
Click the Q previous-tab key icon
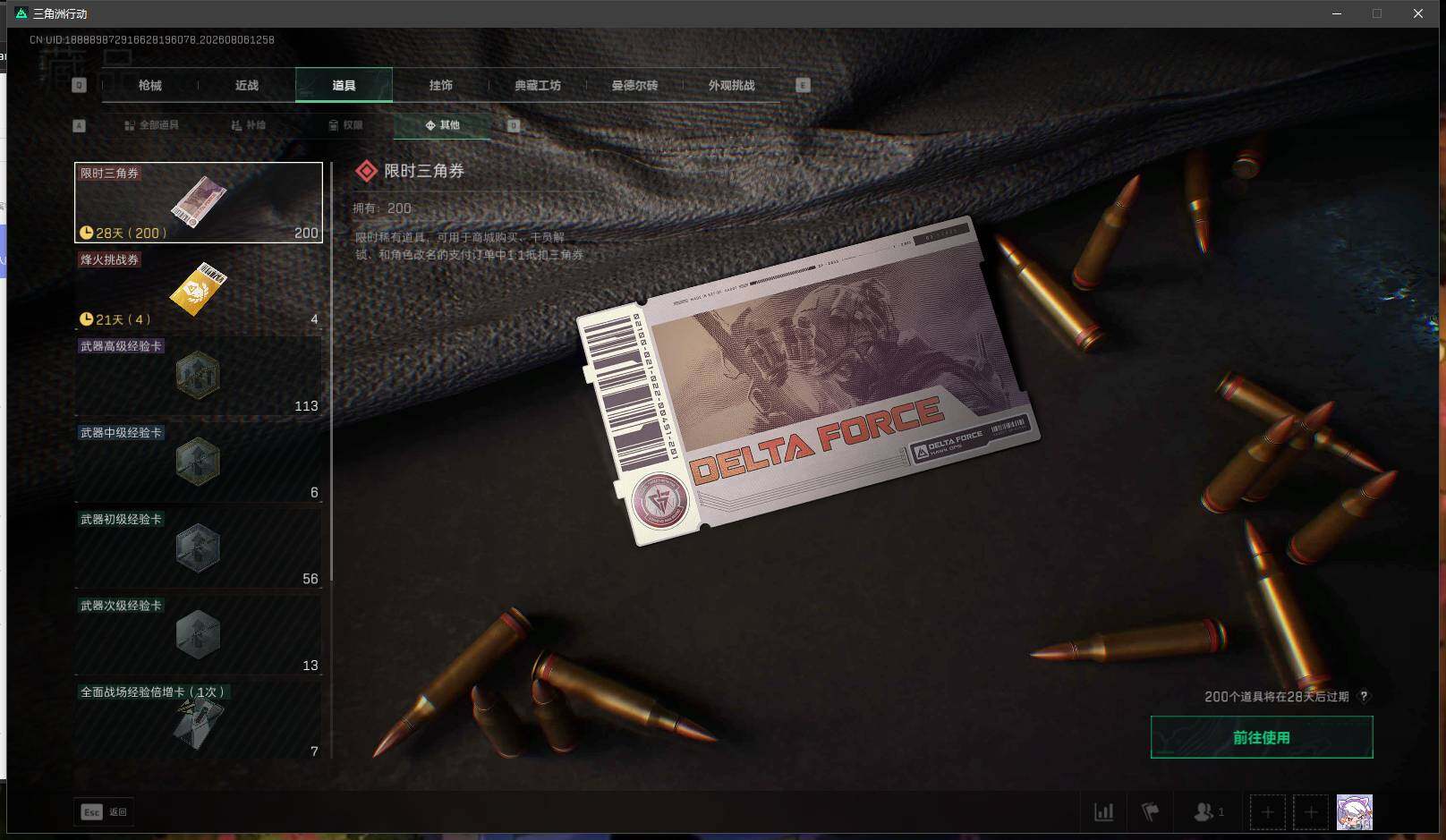click(79, 85)
